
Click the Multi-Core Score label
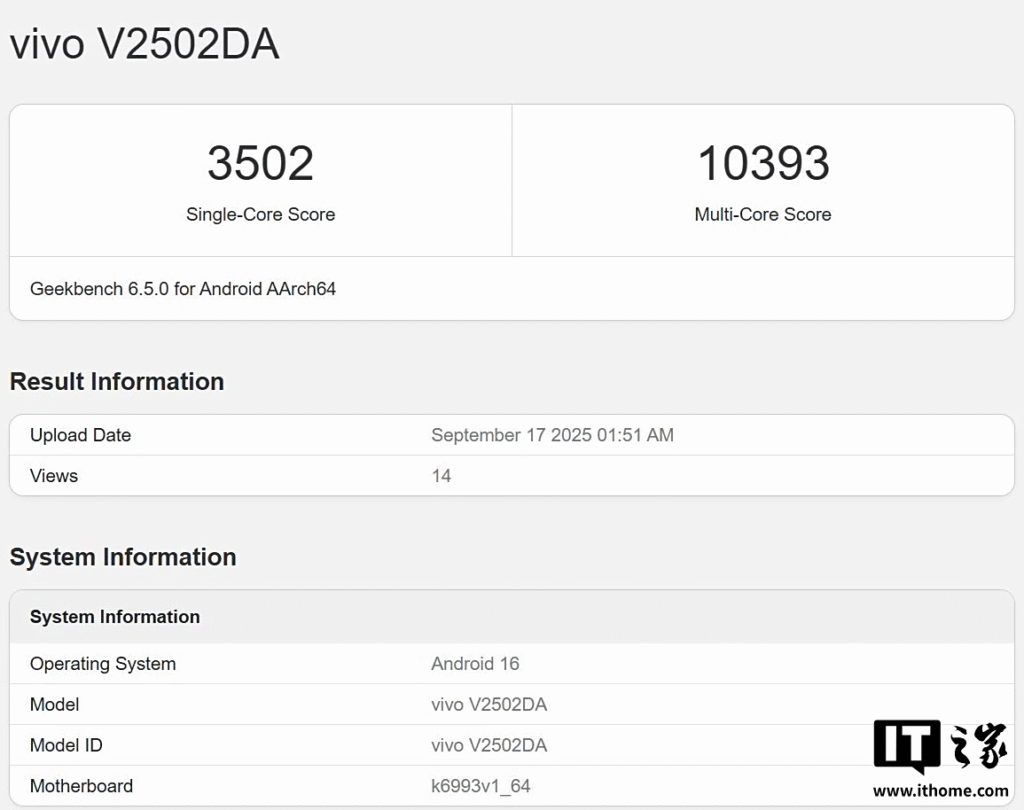(763, 214)
